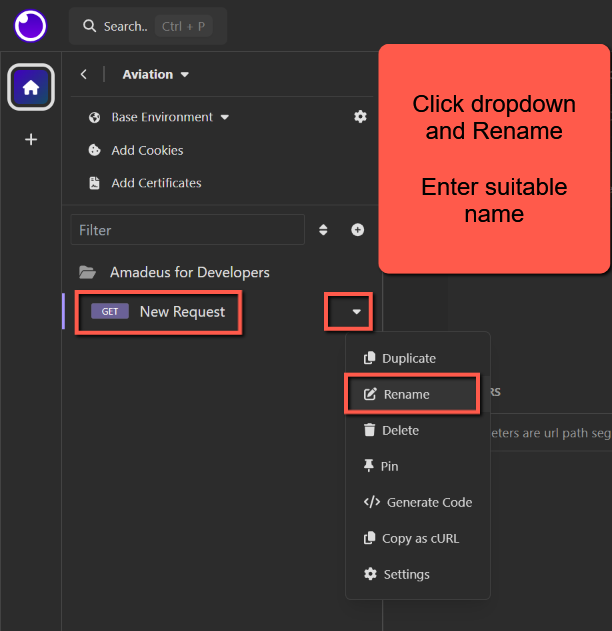Image resolution: width=612 pixels, height=631 pixels.
Task: Open the Amadeus for Developers folder
Action: click(189, 272)
